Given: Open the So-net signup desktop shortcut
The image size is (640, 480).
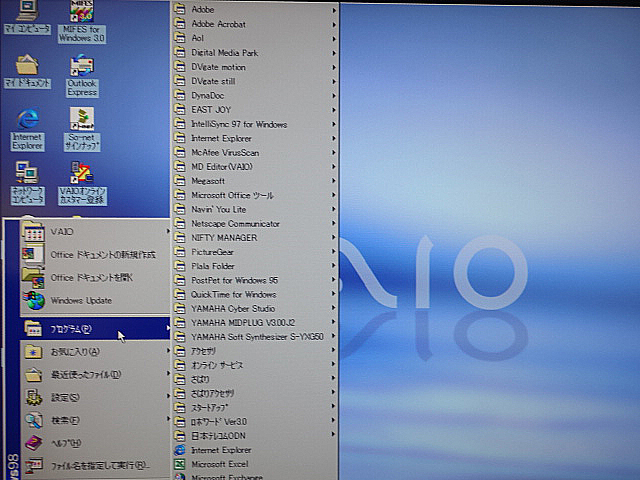Looking at the screenshot, I should click(x=82, y=120).
